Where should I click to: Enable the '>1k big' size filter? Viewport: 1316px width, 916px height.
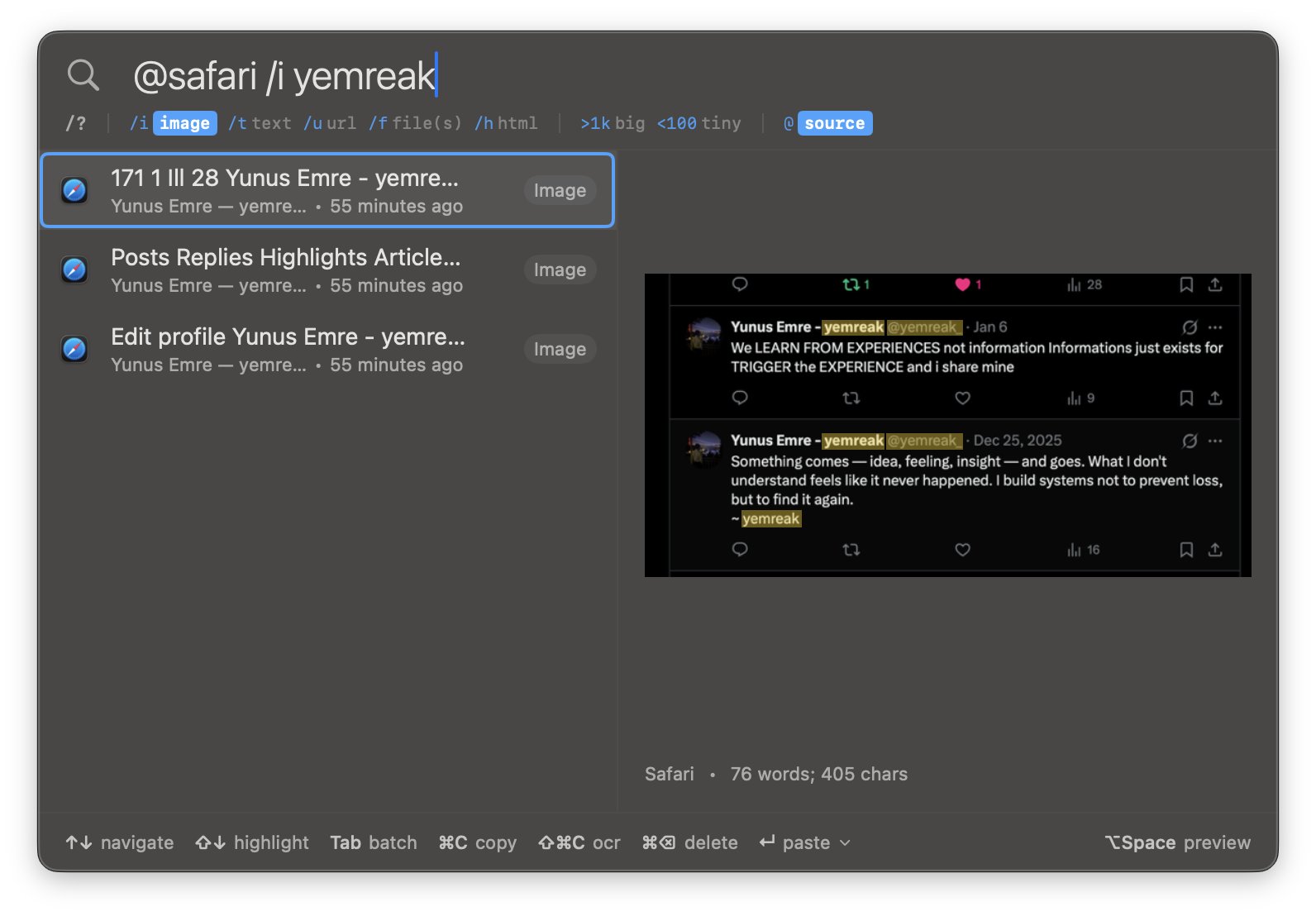(x=612, y=123)
